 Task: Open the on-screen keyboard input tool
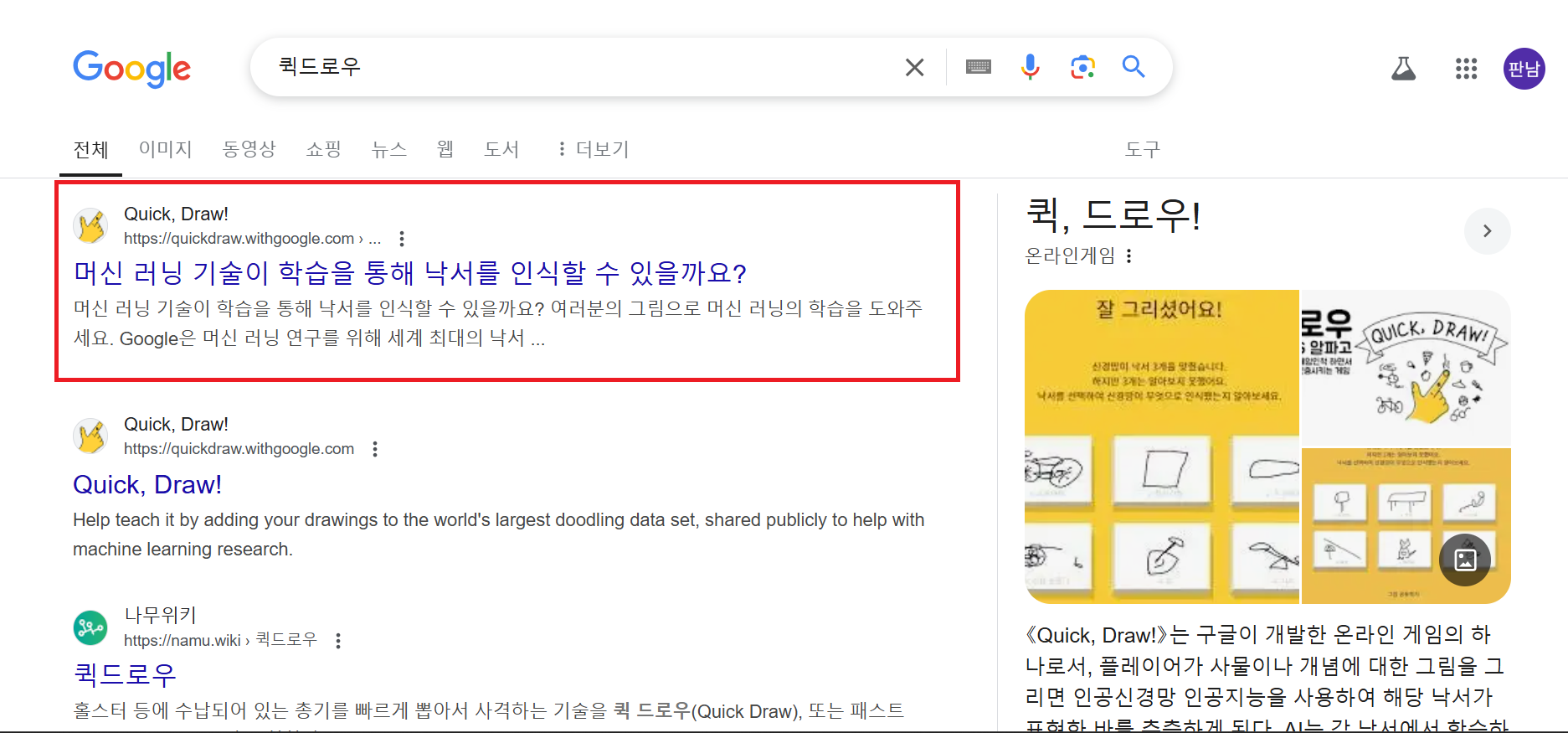point(979,67)
